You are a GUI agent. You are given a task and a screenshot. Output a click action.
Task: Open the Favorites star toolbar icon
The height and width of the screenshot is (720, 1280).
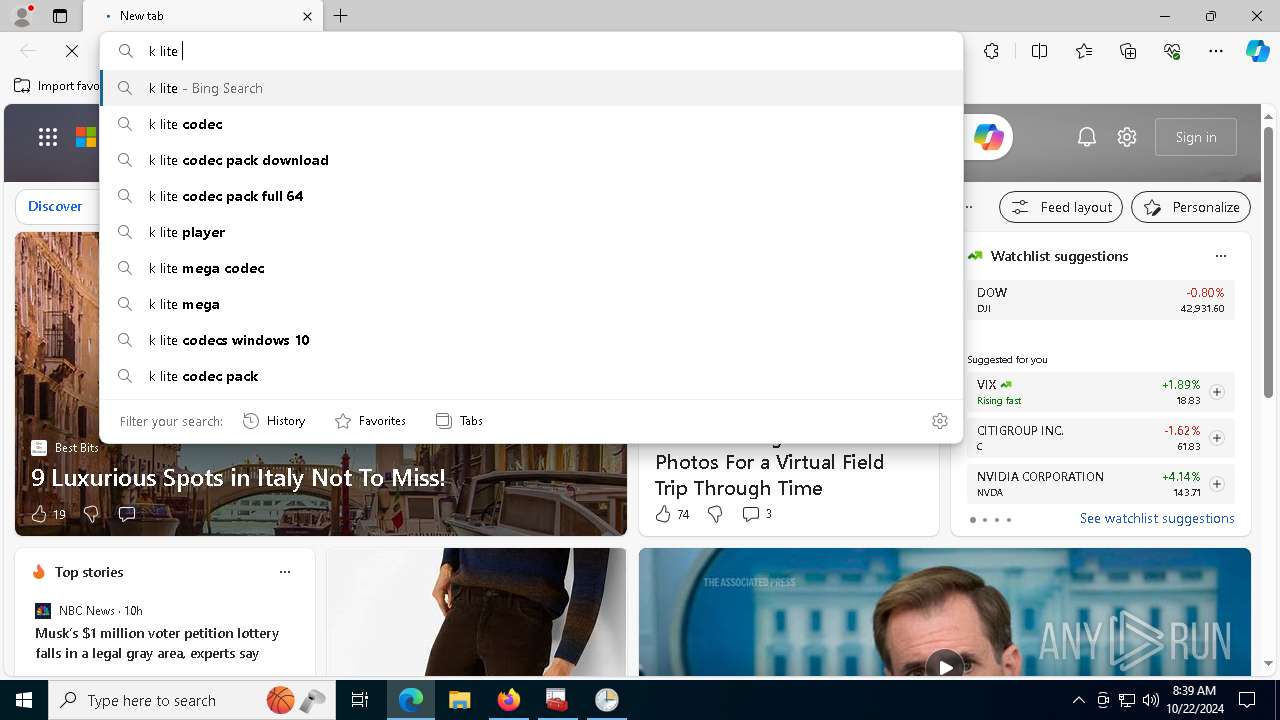(x=1084, y=51)
